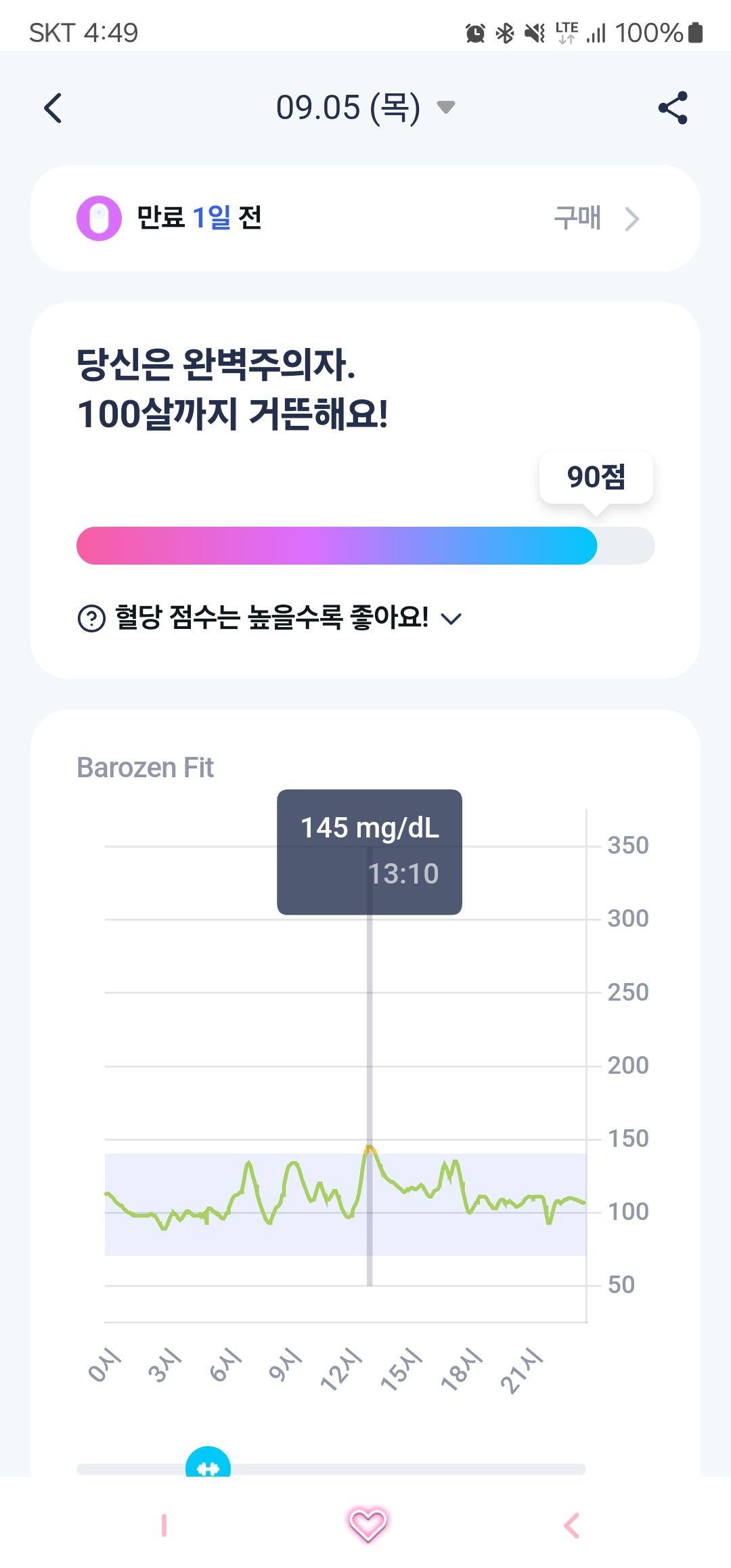Click the question mark help icon
731x1568 pixels.
click(92, 618)
